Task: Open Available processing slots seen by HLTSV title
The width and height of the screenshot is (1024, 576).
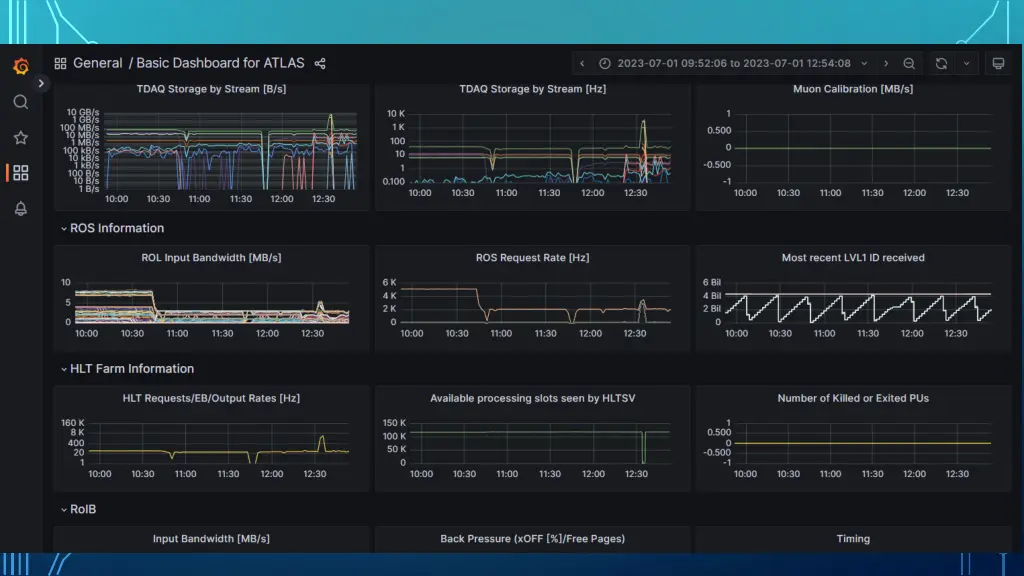Action: point(532,398)
